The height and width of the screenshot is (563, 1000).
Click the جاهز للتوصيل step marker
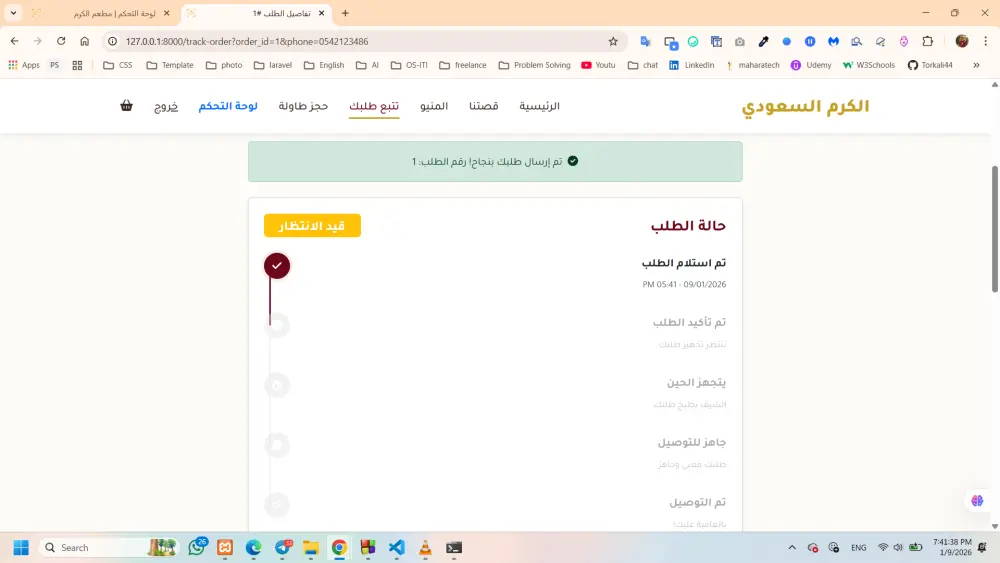(277, 445)
